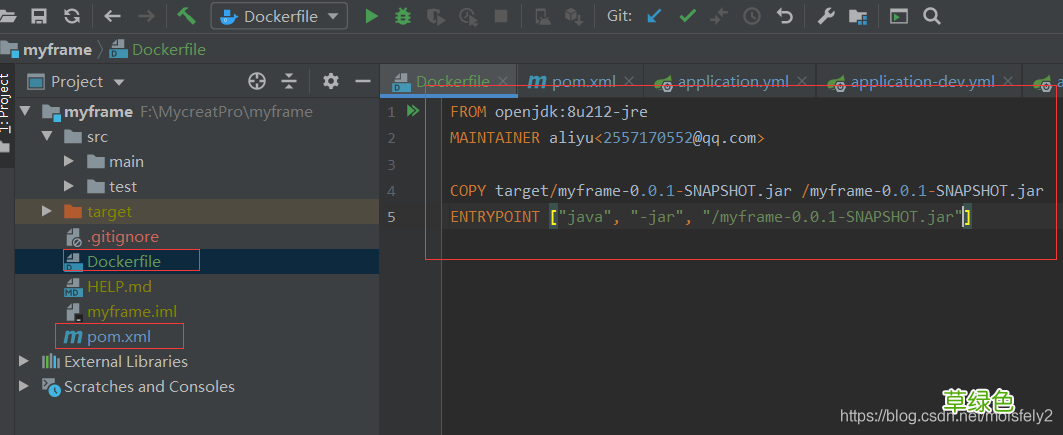Click 'openjdk:8u212-jre' on line 1
The width and height of the screenshot is (1063, 435).
[x=571, y=112]
